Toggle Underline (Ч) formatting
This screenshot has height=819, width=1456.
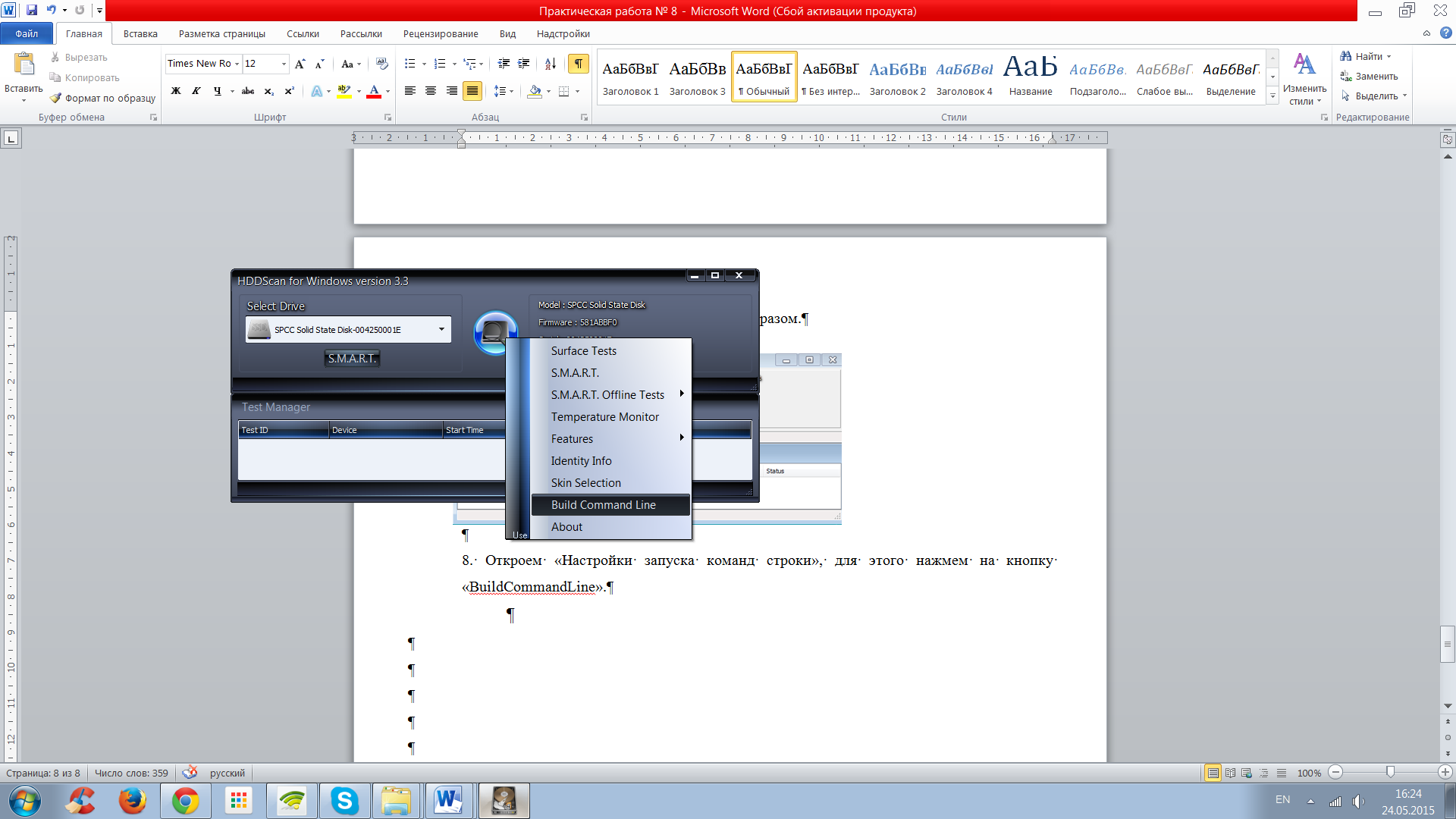pyautogui.click(x=218, y=91)
